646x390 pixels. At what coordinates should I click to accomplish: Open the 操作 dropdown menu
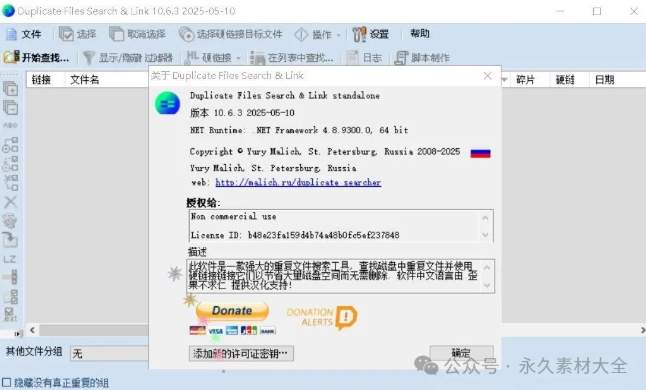(318, 35)
